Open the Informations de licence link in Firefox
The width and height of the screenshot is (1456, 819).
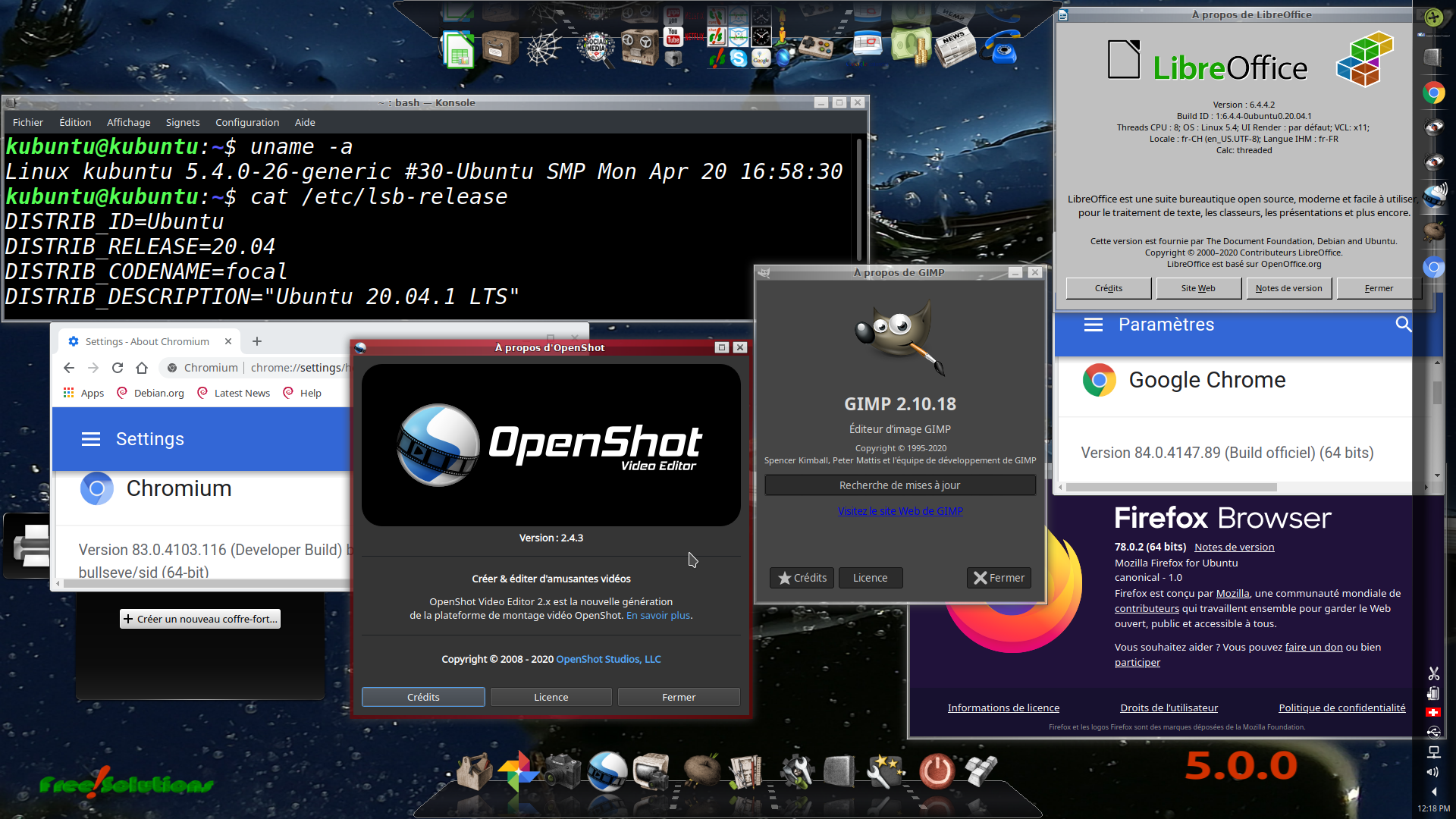pos(1003,708)
